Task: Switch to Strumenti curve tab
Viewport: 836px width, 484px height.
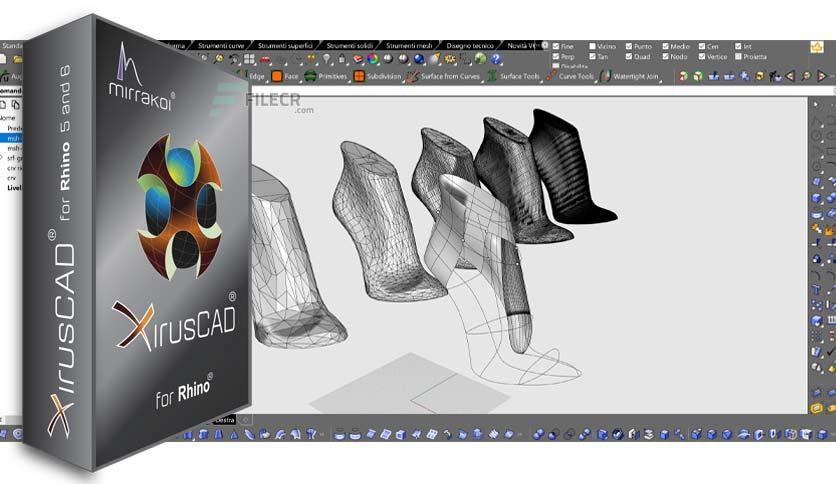Action: pos(221,46)
